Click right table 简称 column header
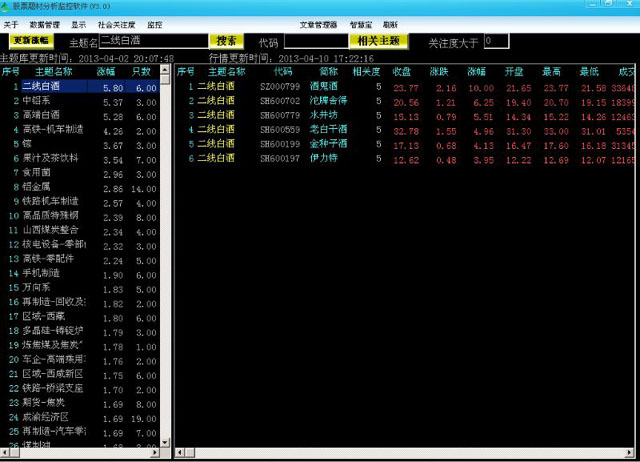 pos(329,71)
